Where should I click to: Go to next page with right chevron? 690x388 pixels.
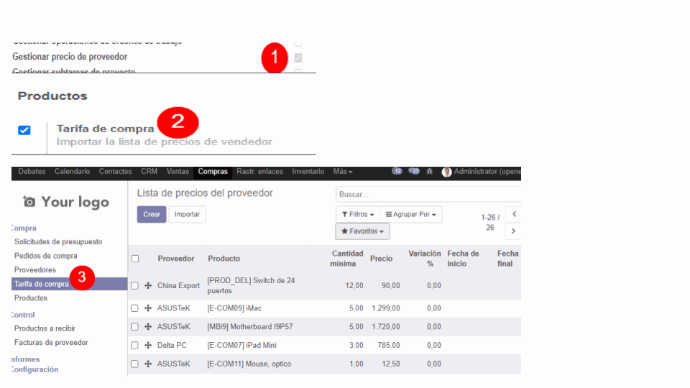pyautogui.click(x=513, y=231)
